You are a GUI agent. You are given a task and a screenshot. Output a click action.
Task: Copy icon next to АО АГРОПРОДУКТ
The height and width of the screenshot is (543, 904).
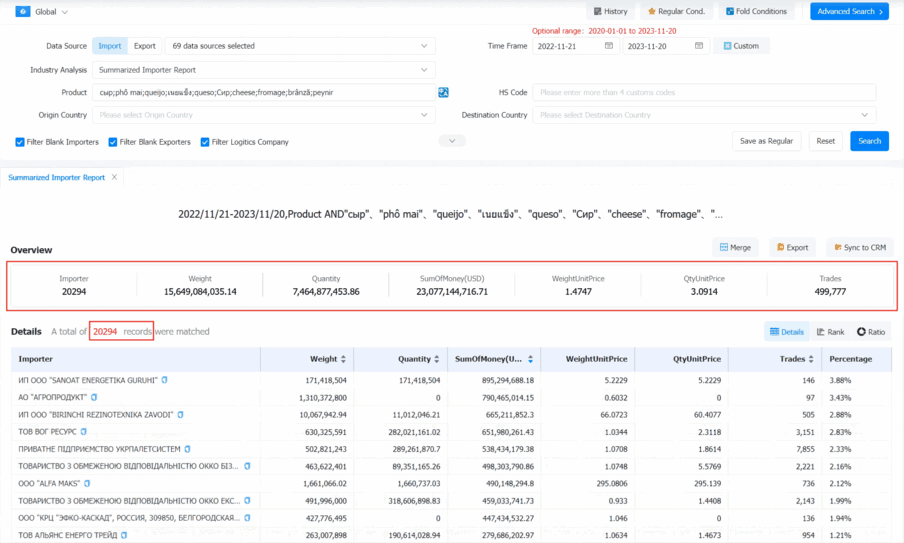tap(94, 397)
